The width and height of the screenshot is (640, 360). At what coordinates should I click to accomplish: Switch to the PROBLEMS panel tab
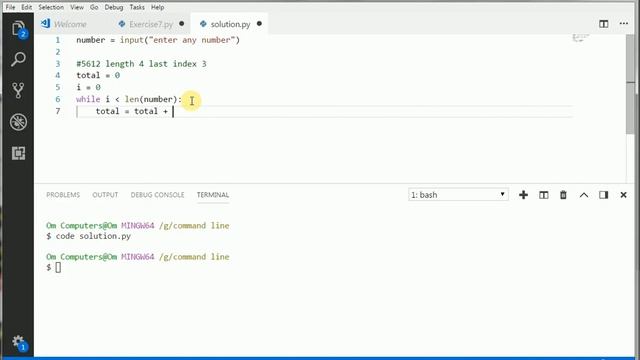tap(63, 195)
